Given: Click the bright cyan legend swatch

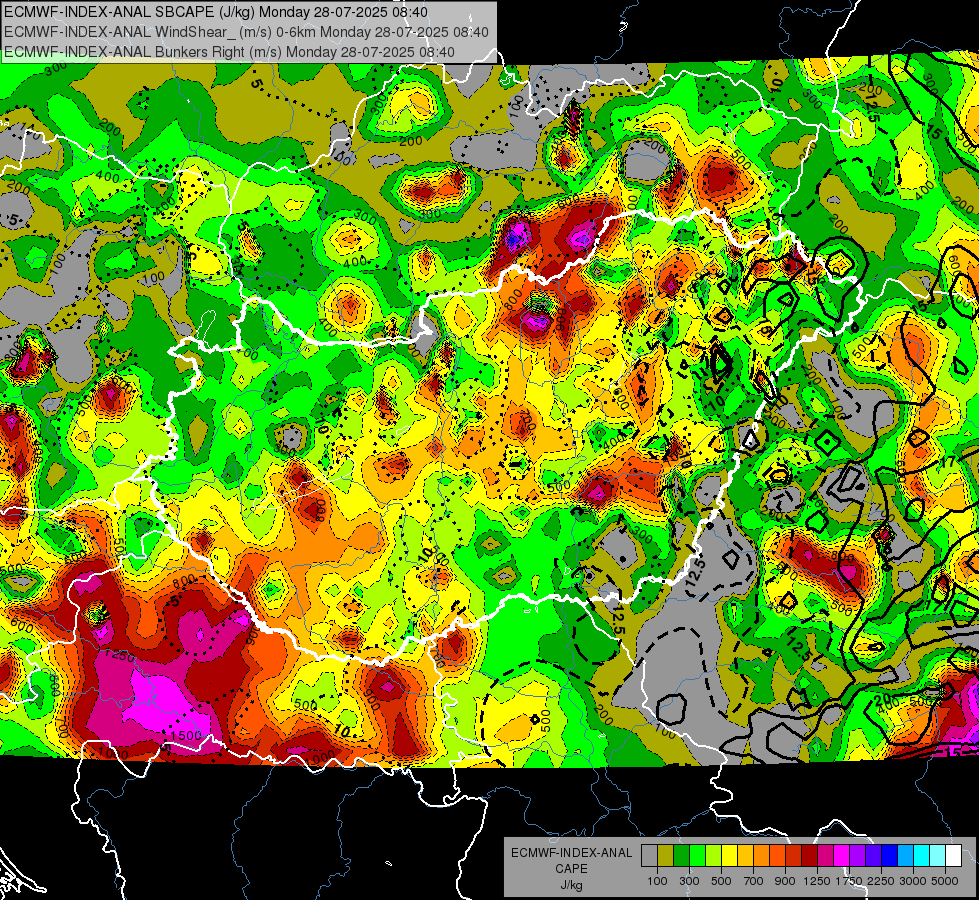Looking at the screenshot, I should pos(922,855).
